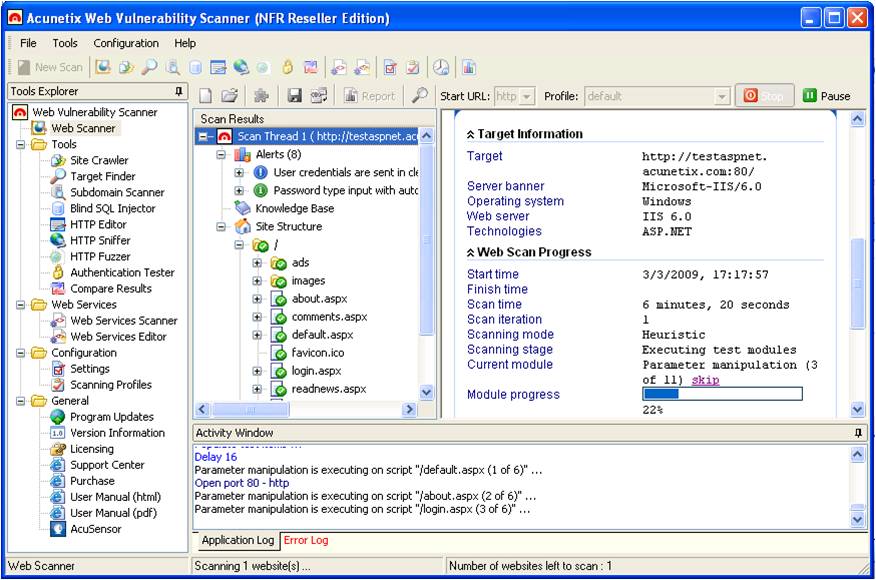Expand the User credentials alert

[239, 173]
